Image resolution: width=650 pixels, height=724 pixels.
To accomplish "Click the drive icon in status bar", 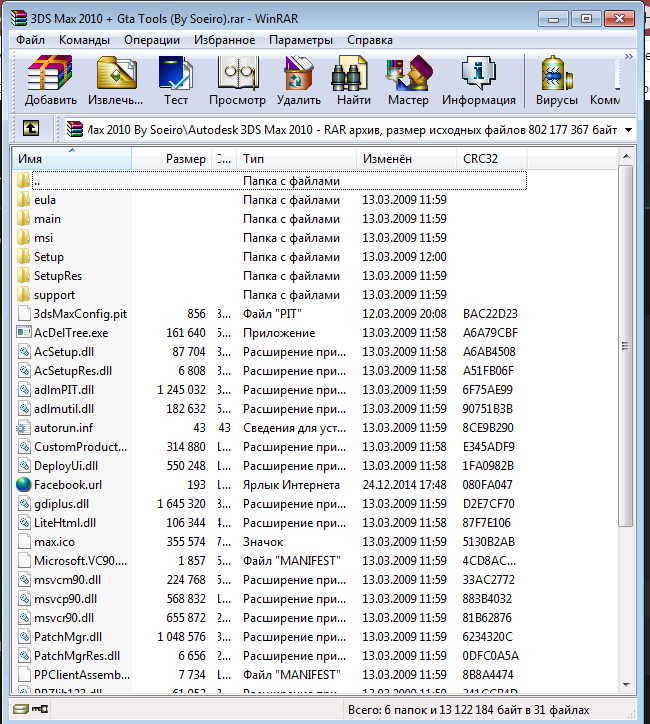I will (21, 709).
